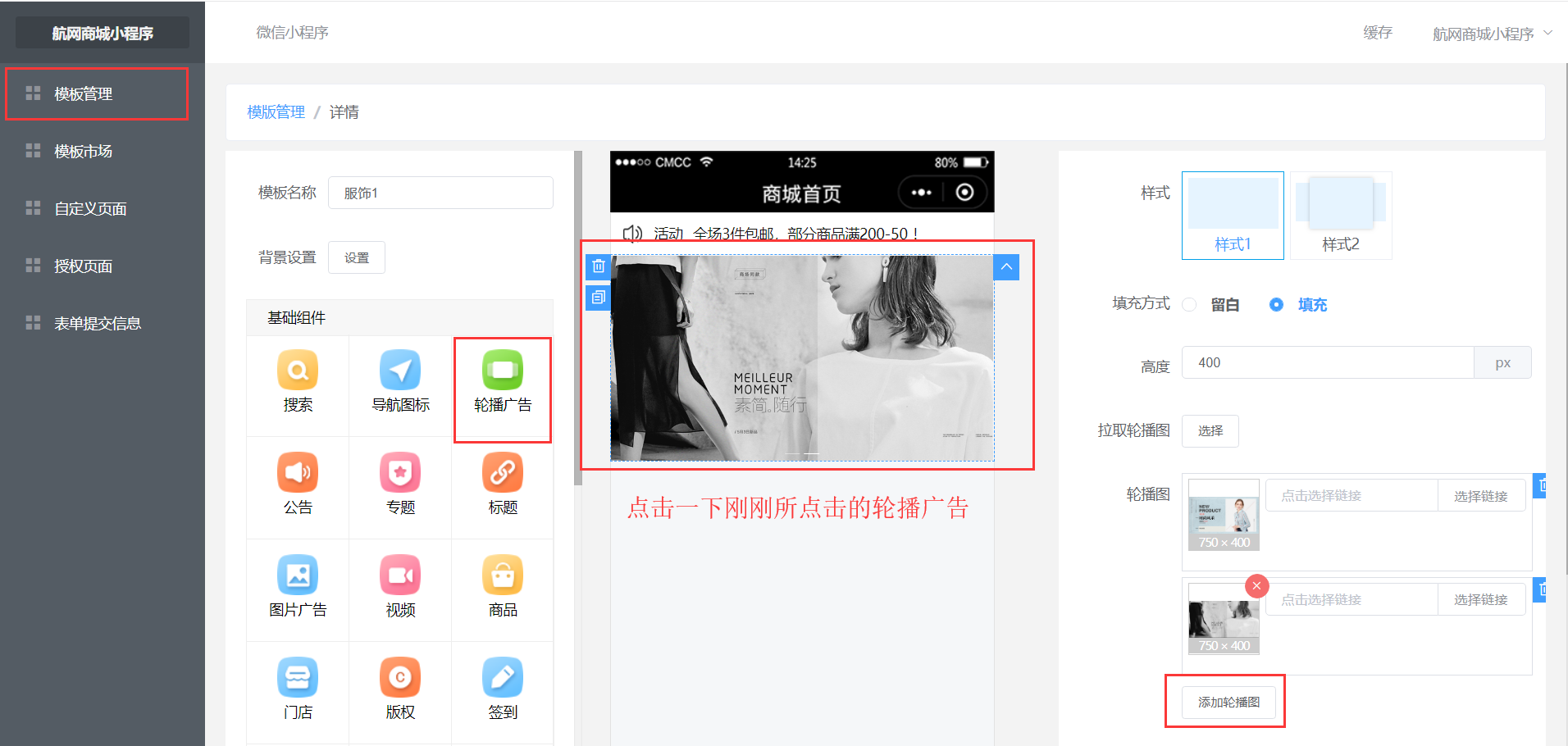Click 选择 to pull carousel images
The width and height of the screenshot is (1568, 746).
[1210, 430]
